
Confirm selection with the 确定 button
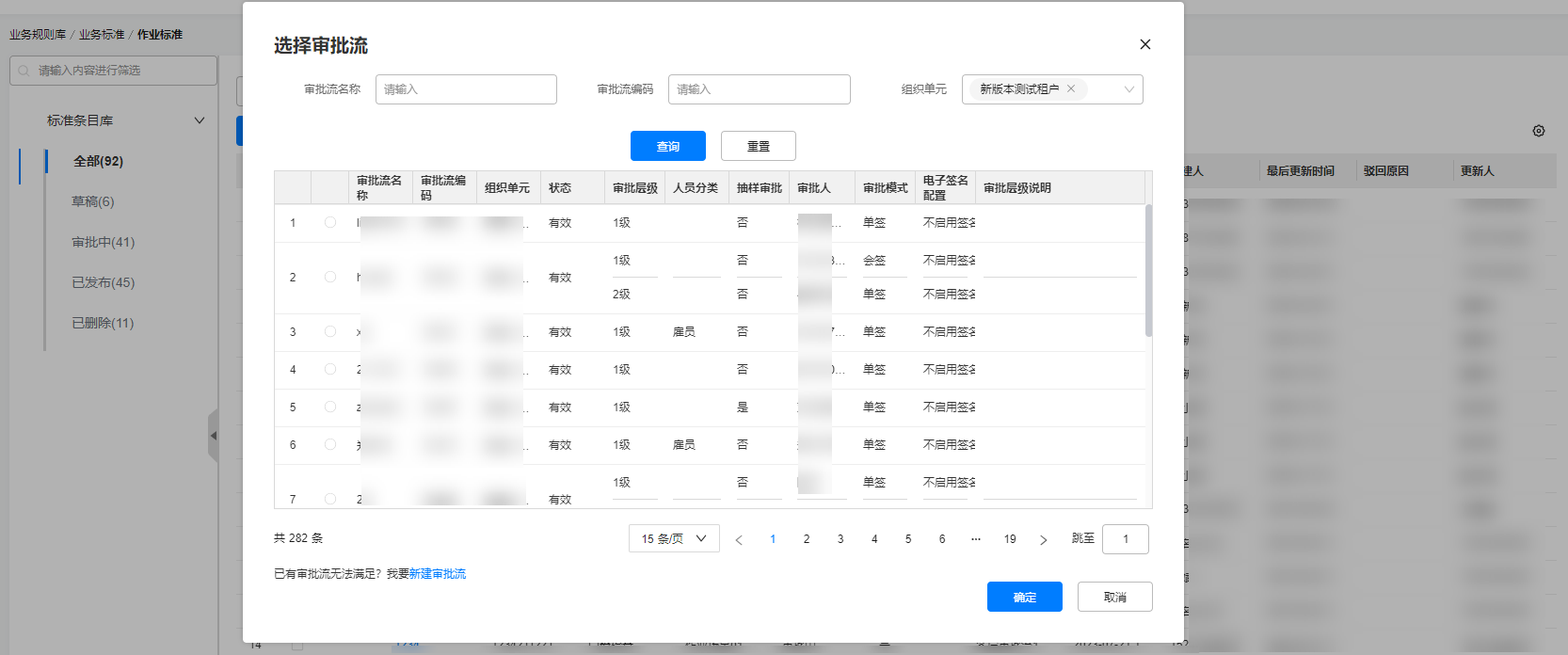pyautogui.click(x=1025, y=597)
